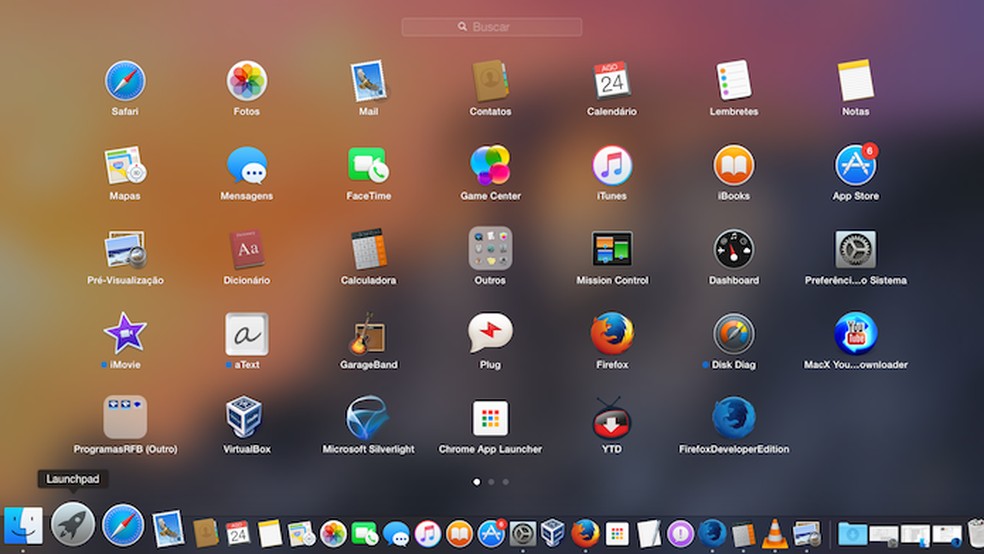The height and width of the screenshot is (554, 984).
Task: Open iTunes in the Launchpad grid
Action: [x=612, y=166]
